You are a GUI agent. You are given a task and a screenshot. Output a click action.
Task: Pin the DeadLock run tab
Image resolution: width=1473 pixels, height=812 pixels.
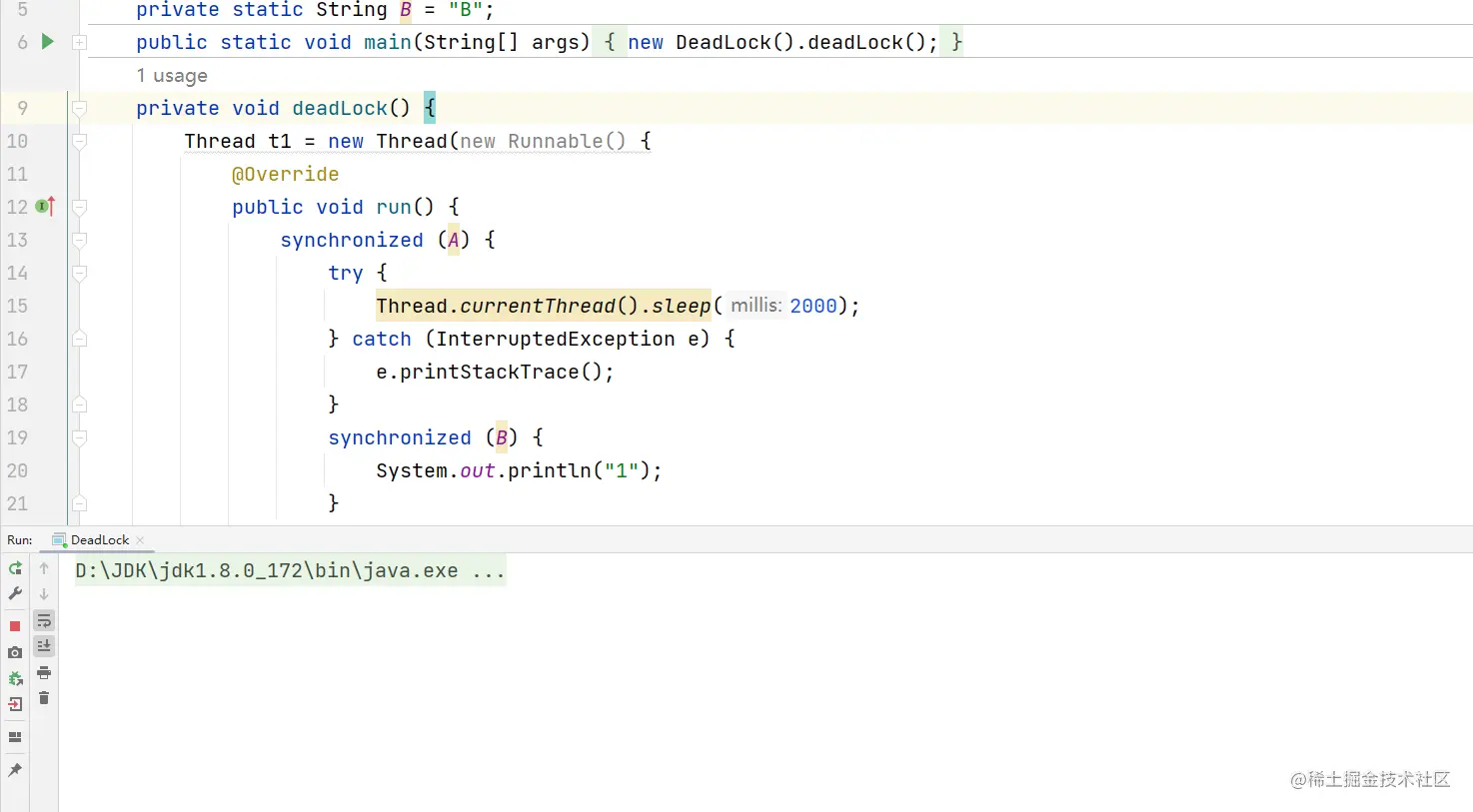click(15, 770)
